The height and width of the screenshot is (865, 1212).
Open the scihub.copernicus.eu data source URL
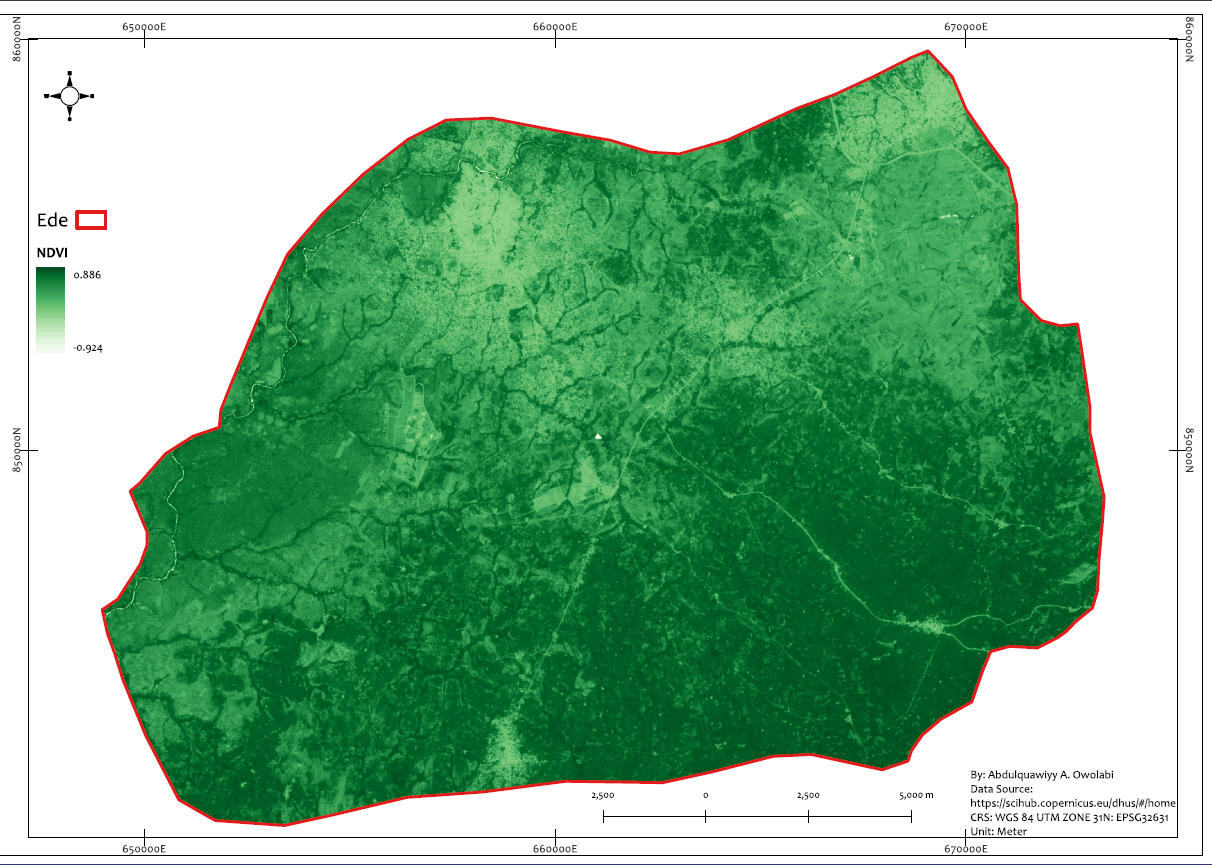pyautogui.click(x=1073, y=803)
